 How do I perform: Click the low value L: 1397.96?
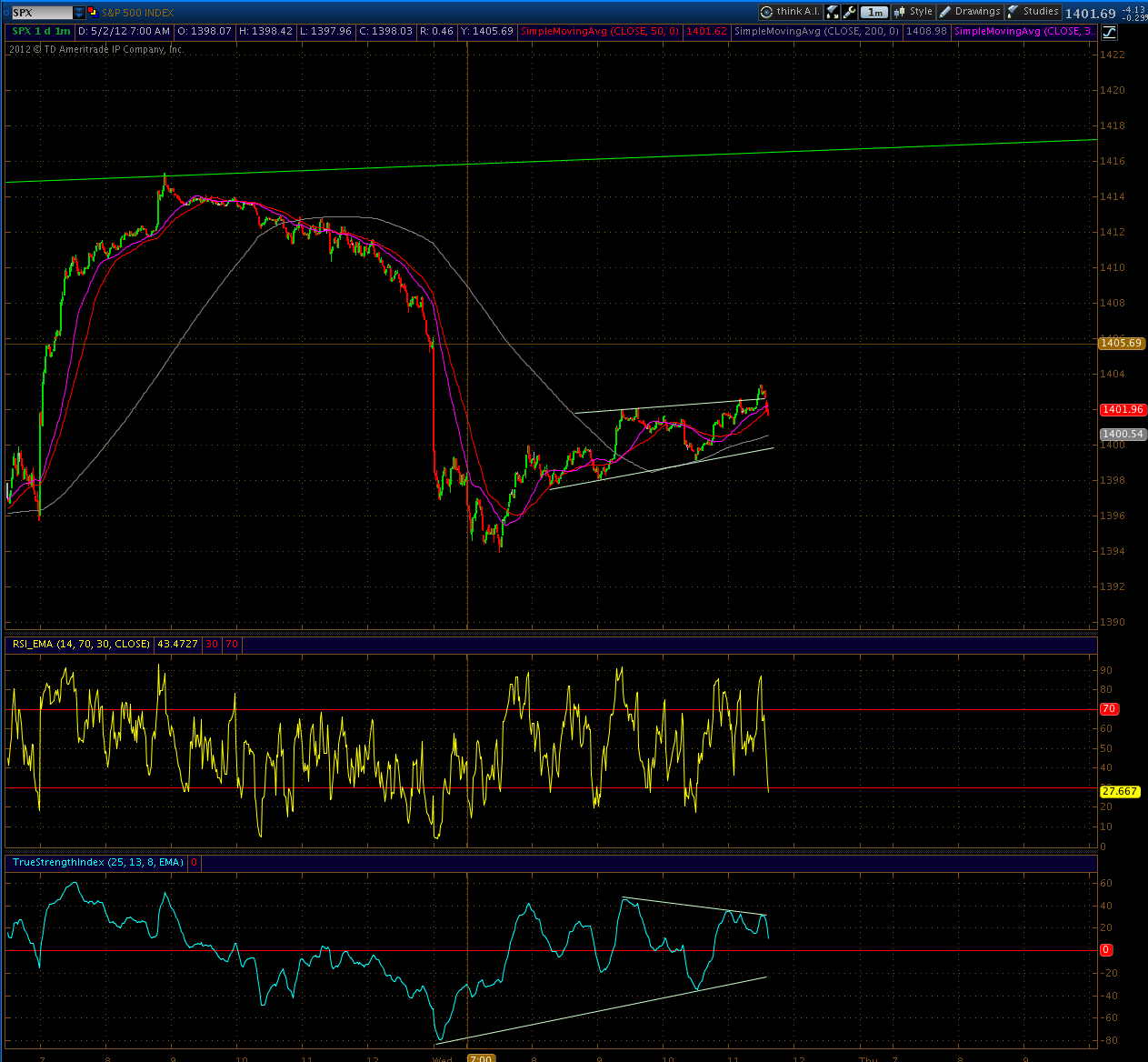326,31
